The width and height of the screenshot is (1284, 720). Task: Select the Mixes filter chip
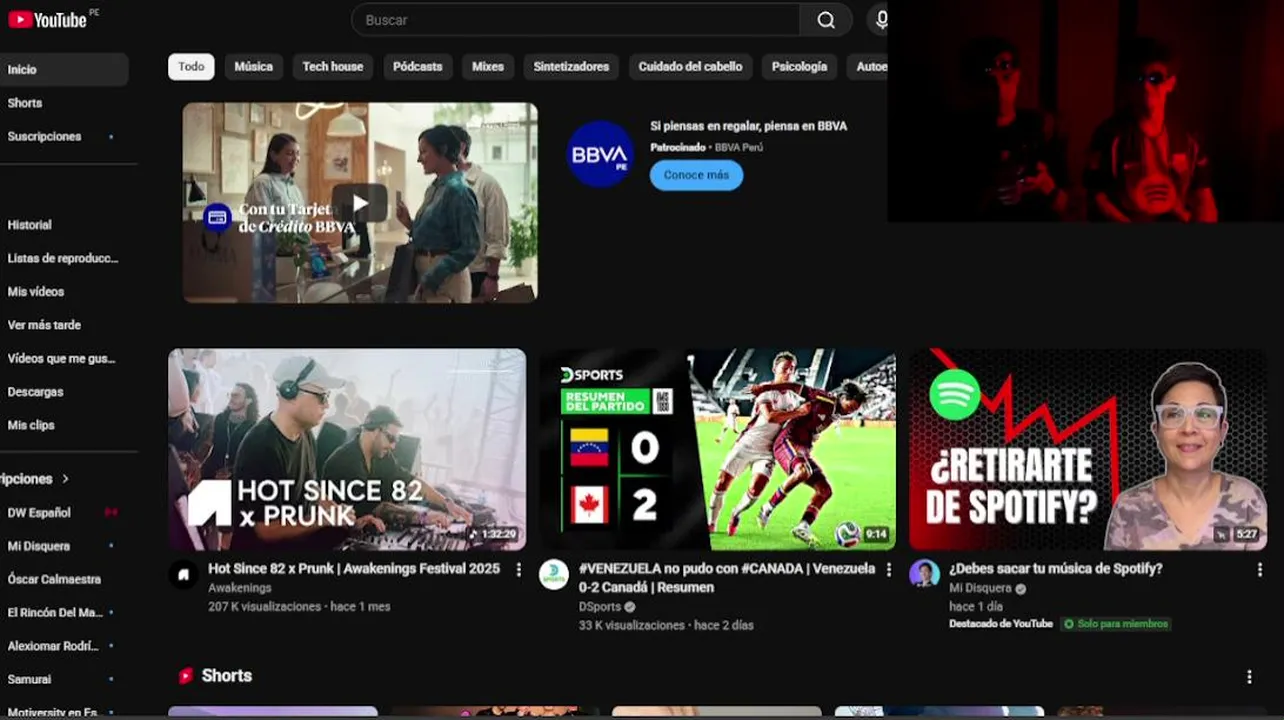[488, 67]
